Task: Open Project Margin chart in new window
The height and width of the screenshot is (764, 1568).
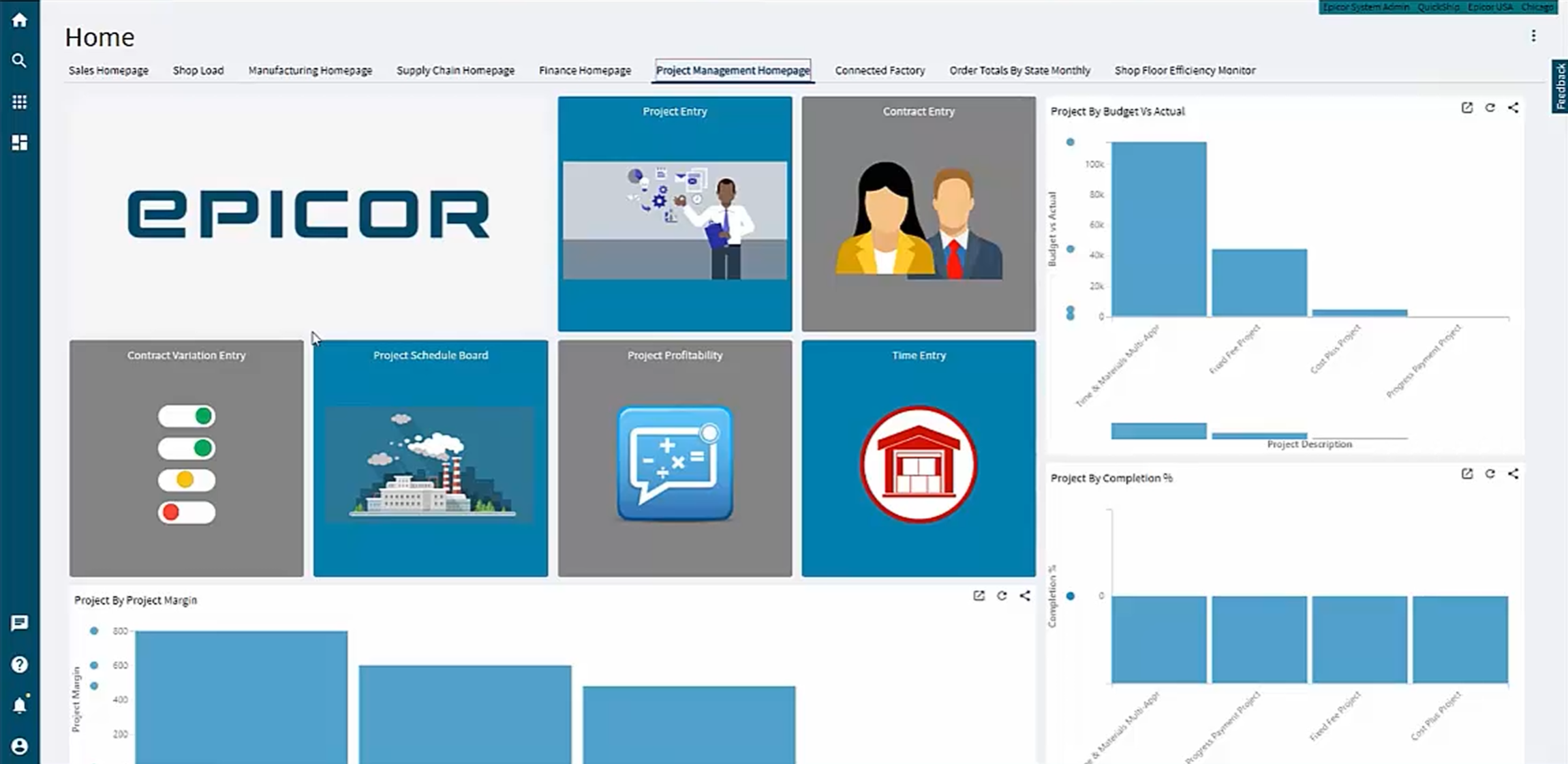Action: coord(979,596)
